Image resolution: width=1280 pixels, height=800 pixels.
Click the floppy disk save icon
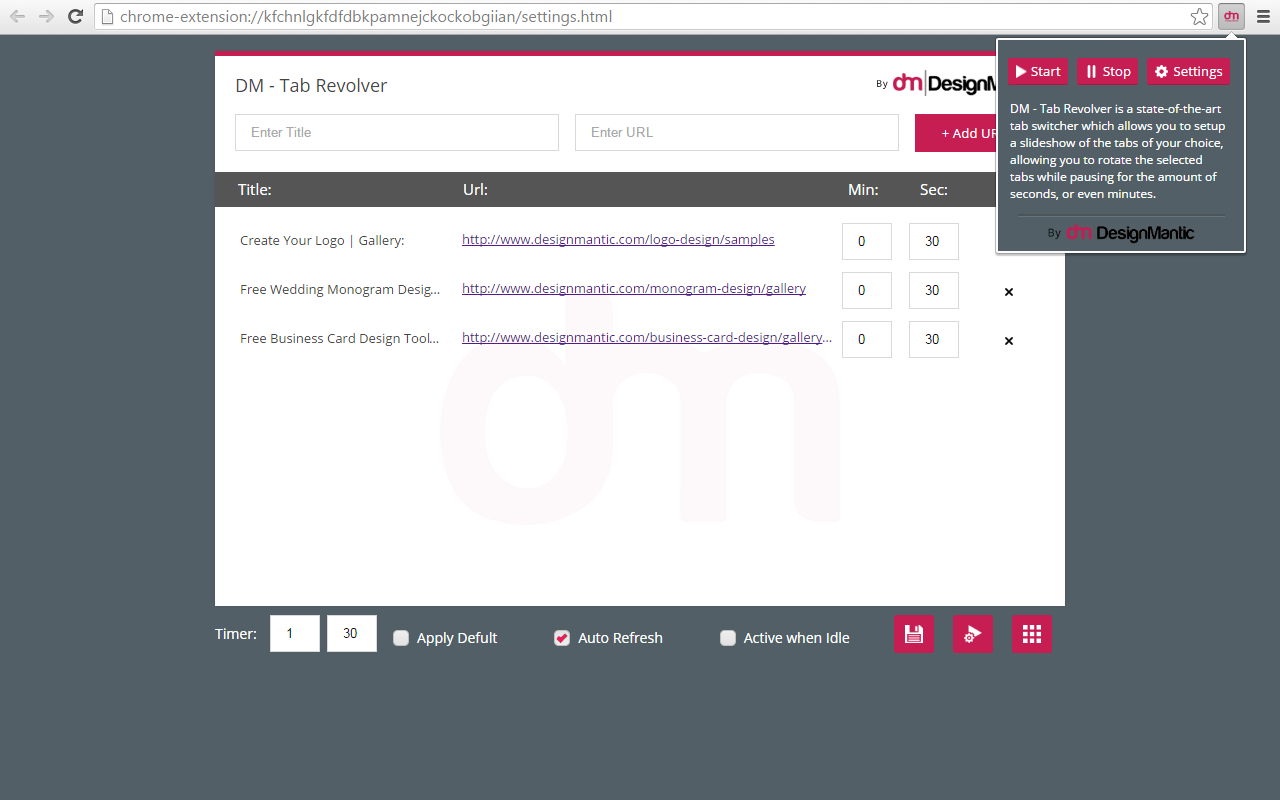coord(913,634)
